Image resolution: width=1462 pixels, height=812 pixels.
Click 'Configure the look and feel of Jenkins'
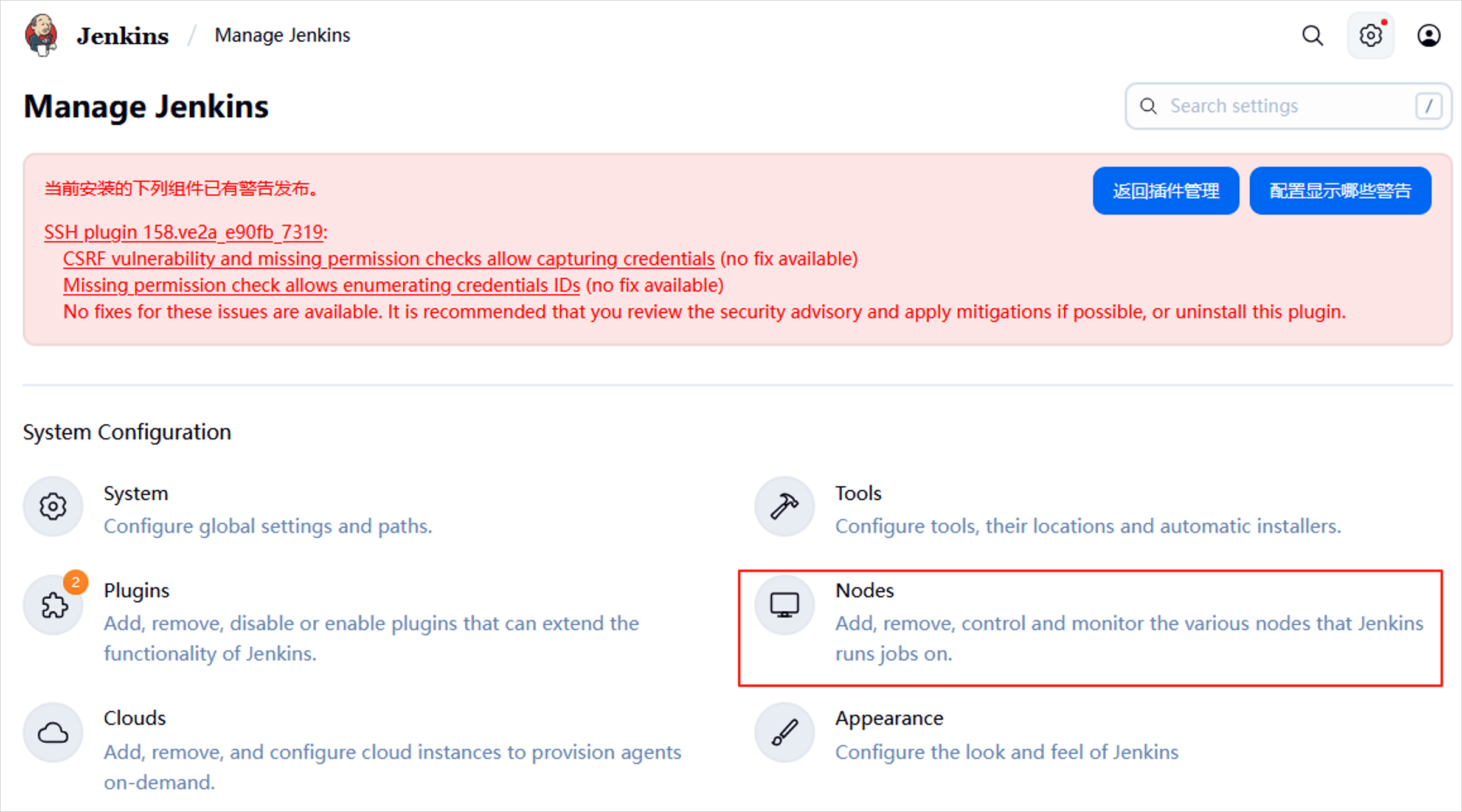point(1006,752)
